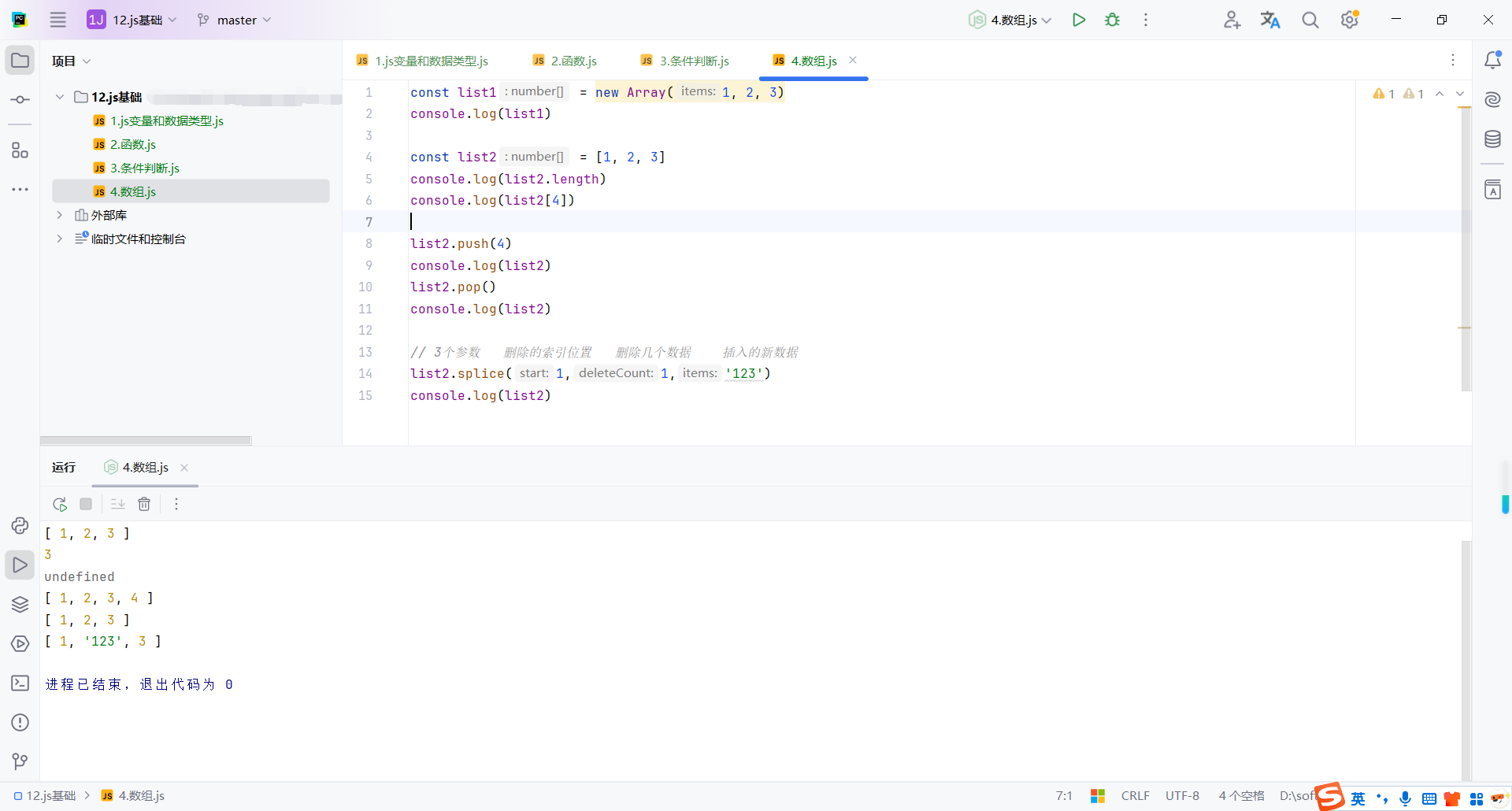Close the 4.数组.js editor tab
Viewport: 1512px width, 811px height.
[x=853, y=60]
